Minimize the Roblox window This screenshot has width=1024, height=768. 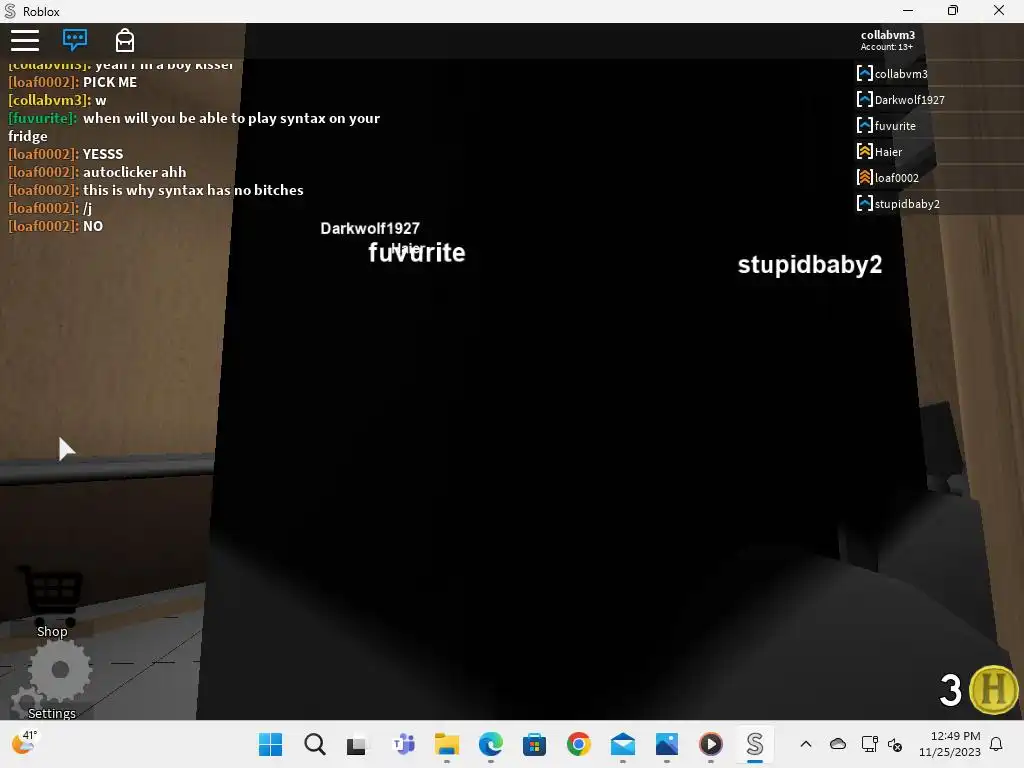click(908, 10)
